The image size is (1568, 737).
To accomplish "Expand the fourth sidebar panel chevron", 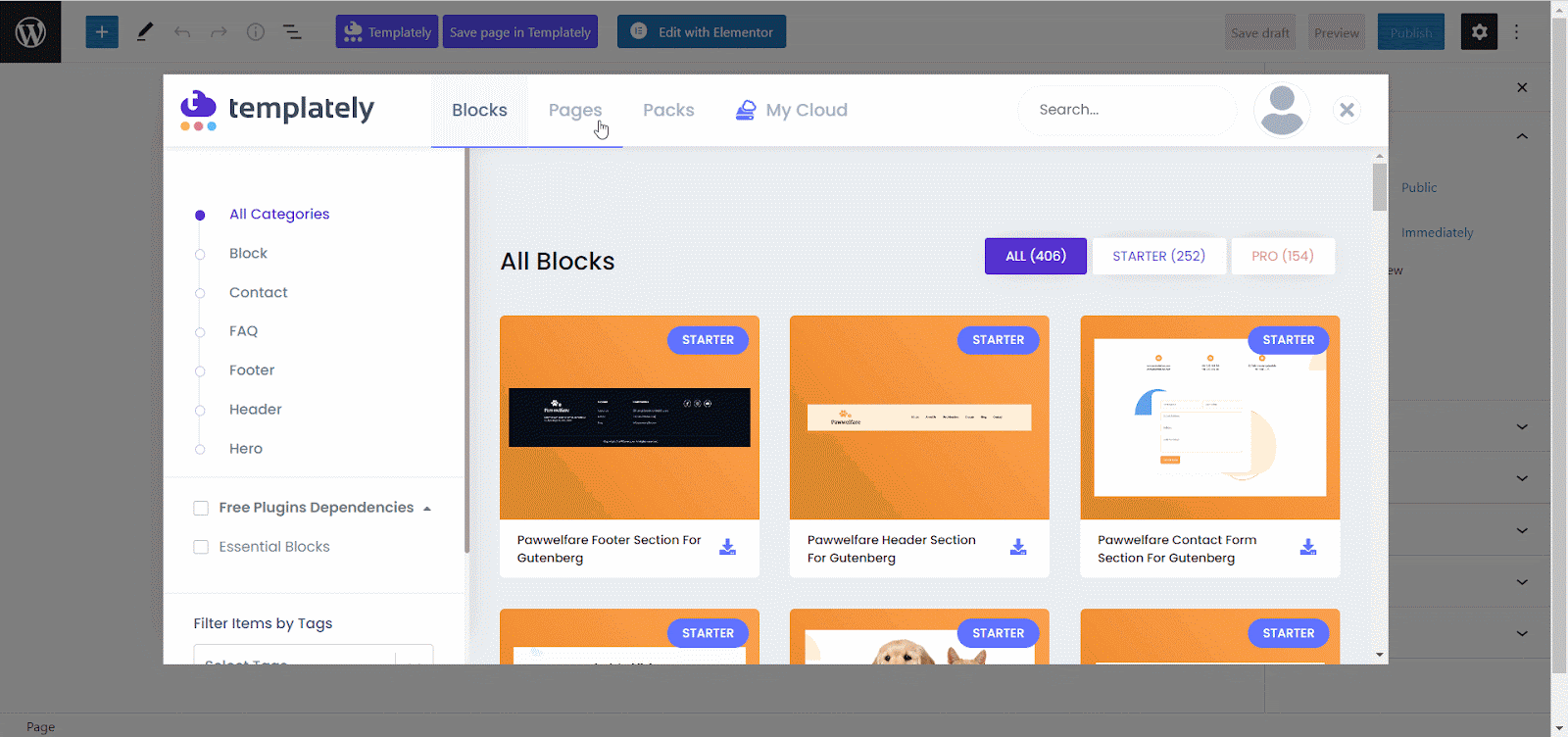I will [1522, 530].
